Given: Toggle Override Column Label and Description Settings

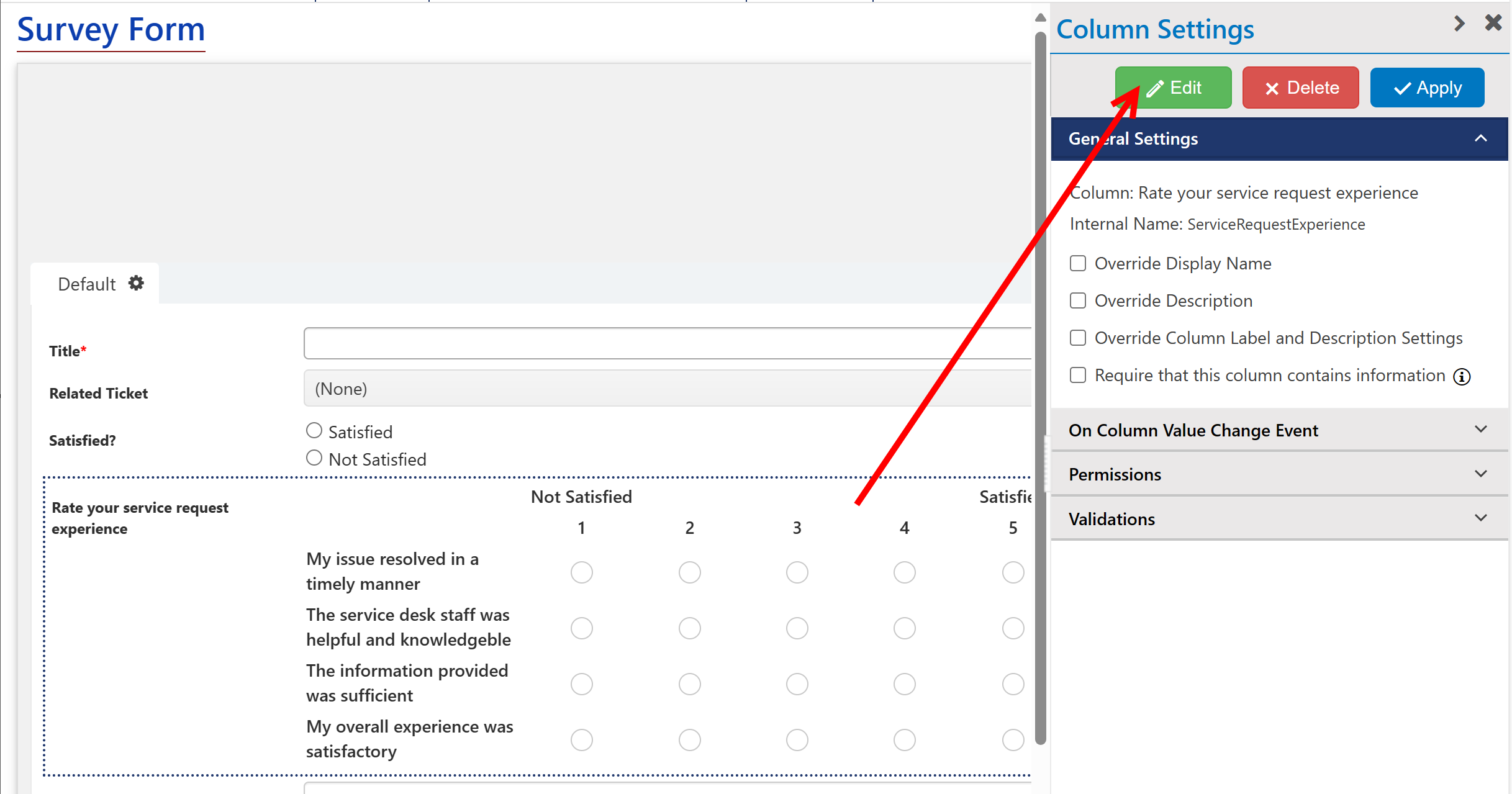Looking at the screenshot, I should (x=1078, y=338).
